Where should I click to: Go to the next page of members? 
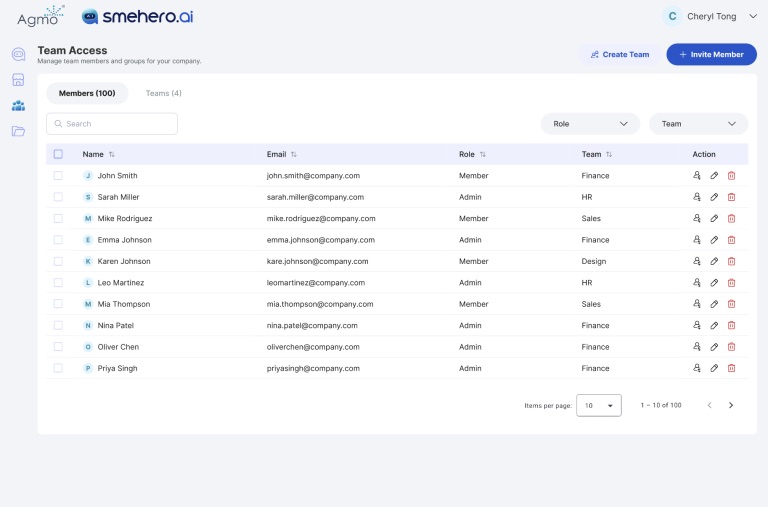[731, 405]
